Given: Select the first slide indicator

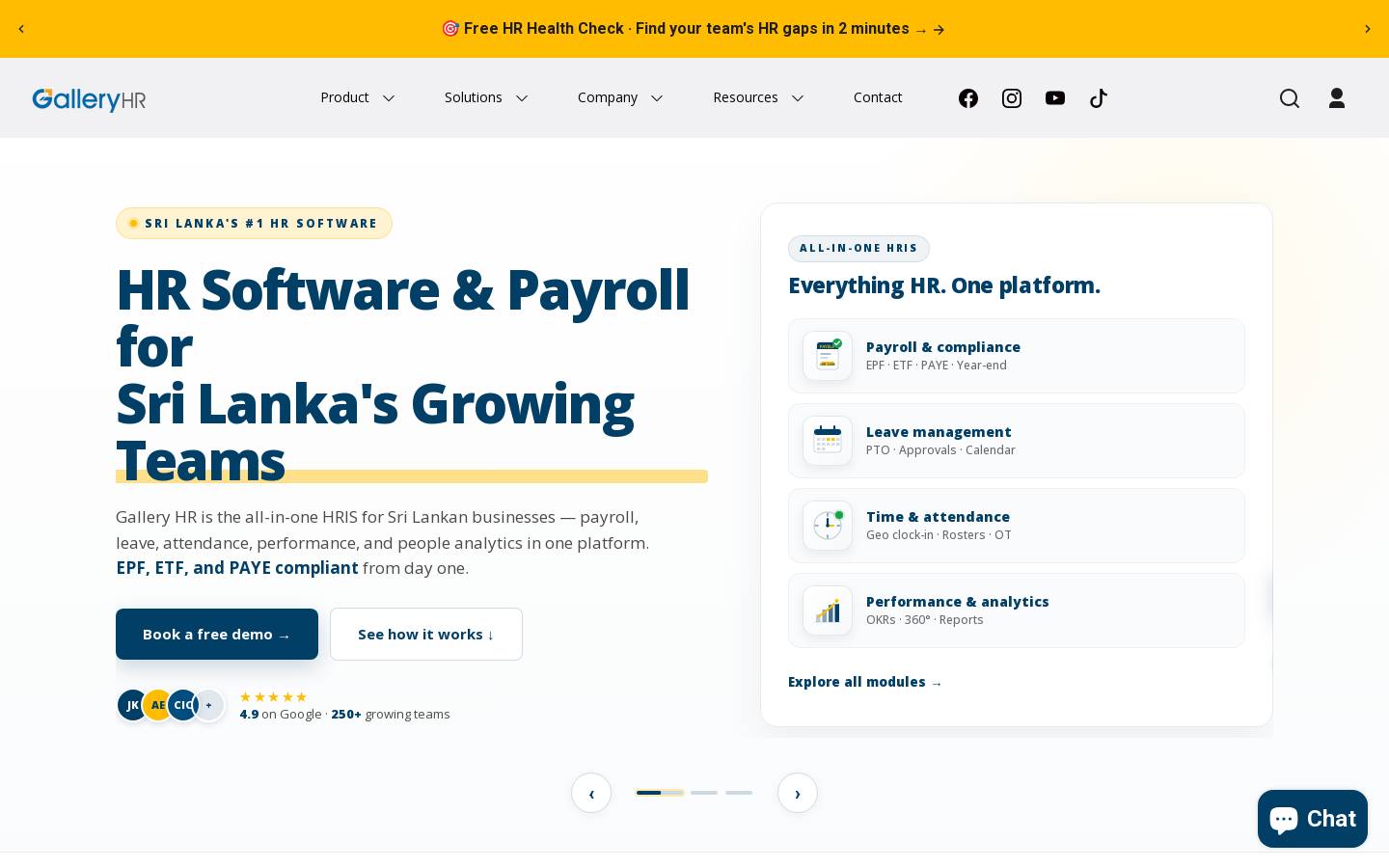Looking at the screenshot, I should click(x=660, y=793).
